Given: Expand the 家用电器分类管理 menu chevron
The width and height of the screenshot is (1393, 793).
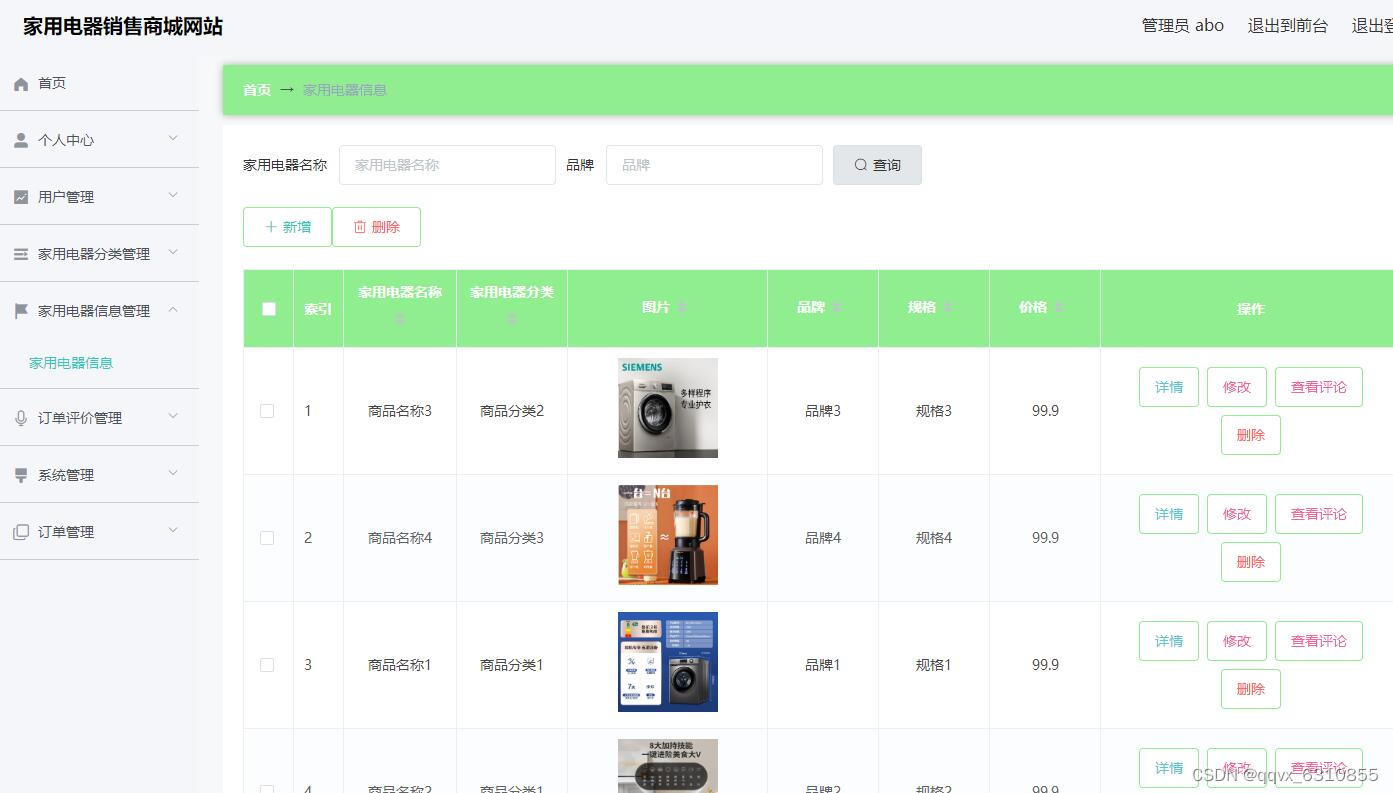Looking at the screenshot, I should (x=173, y=253).
